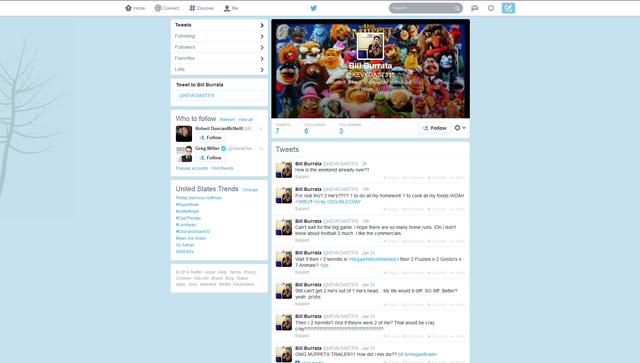The height and width of the screenshot is (363, 640).
Task: Open the Me profile tab
Action: tap(231, 8)
